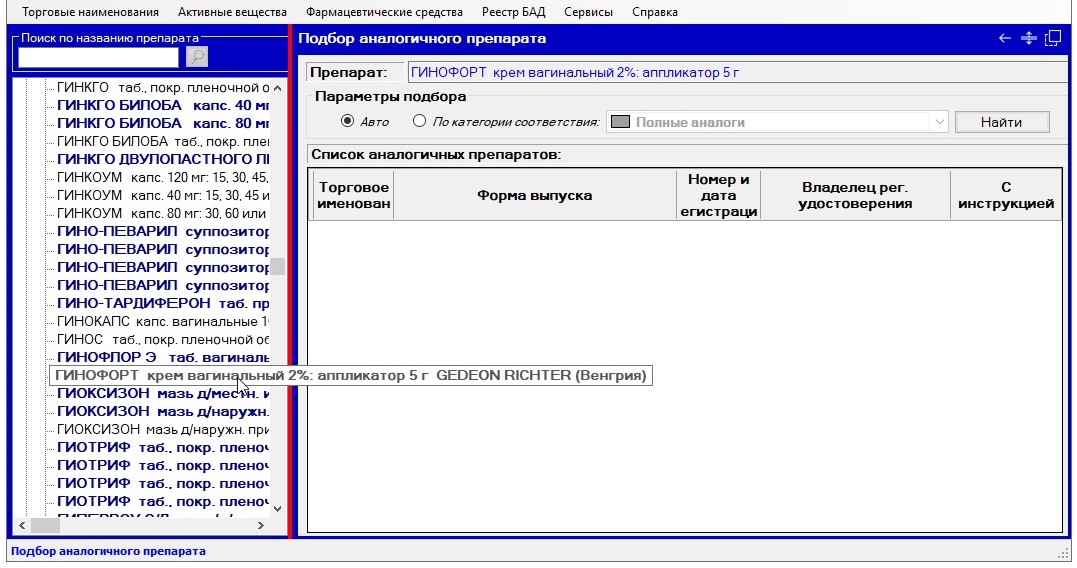Image resolution: width=1077 pixels, height=568 pixels.
Task: Click left arrow of horizontal scrollbar
Action: click(22, 525)
